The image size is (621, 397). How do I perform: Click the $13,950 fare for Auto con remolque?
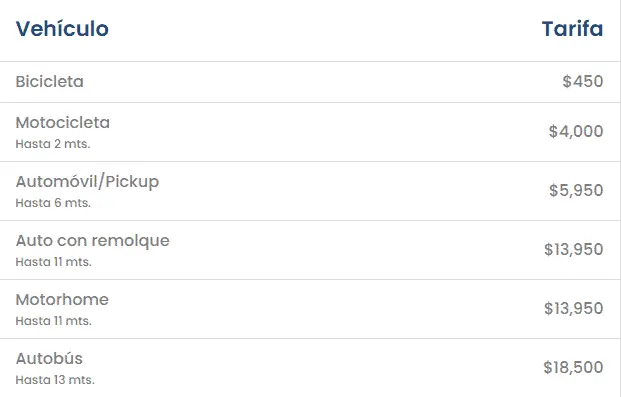573,250
